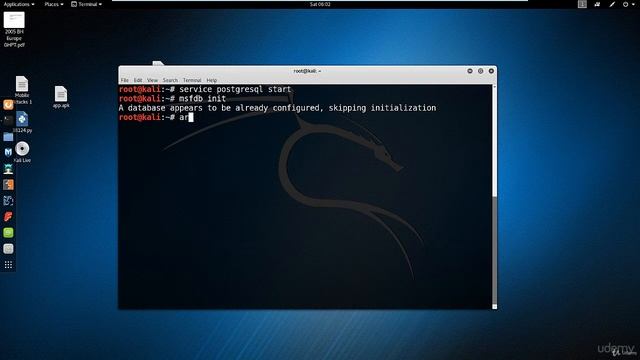Open the View menu in terminal

[x=152, y=80]
